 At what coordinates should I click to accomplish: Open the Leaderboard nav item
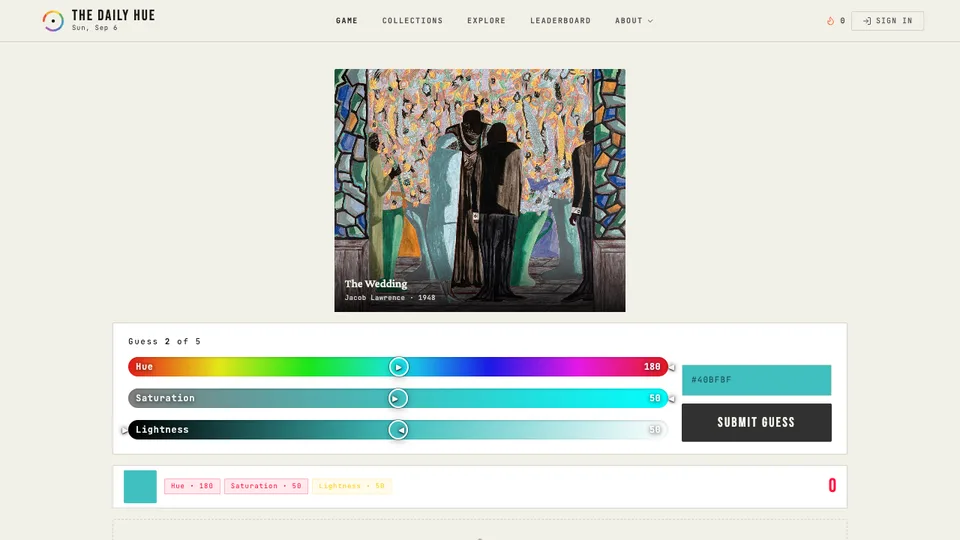click(x=560, y=21)
